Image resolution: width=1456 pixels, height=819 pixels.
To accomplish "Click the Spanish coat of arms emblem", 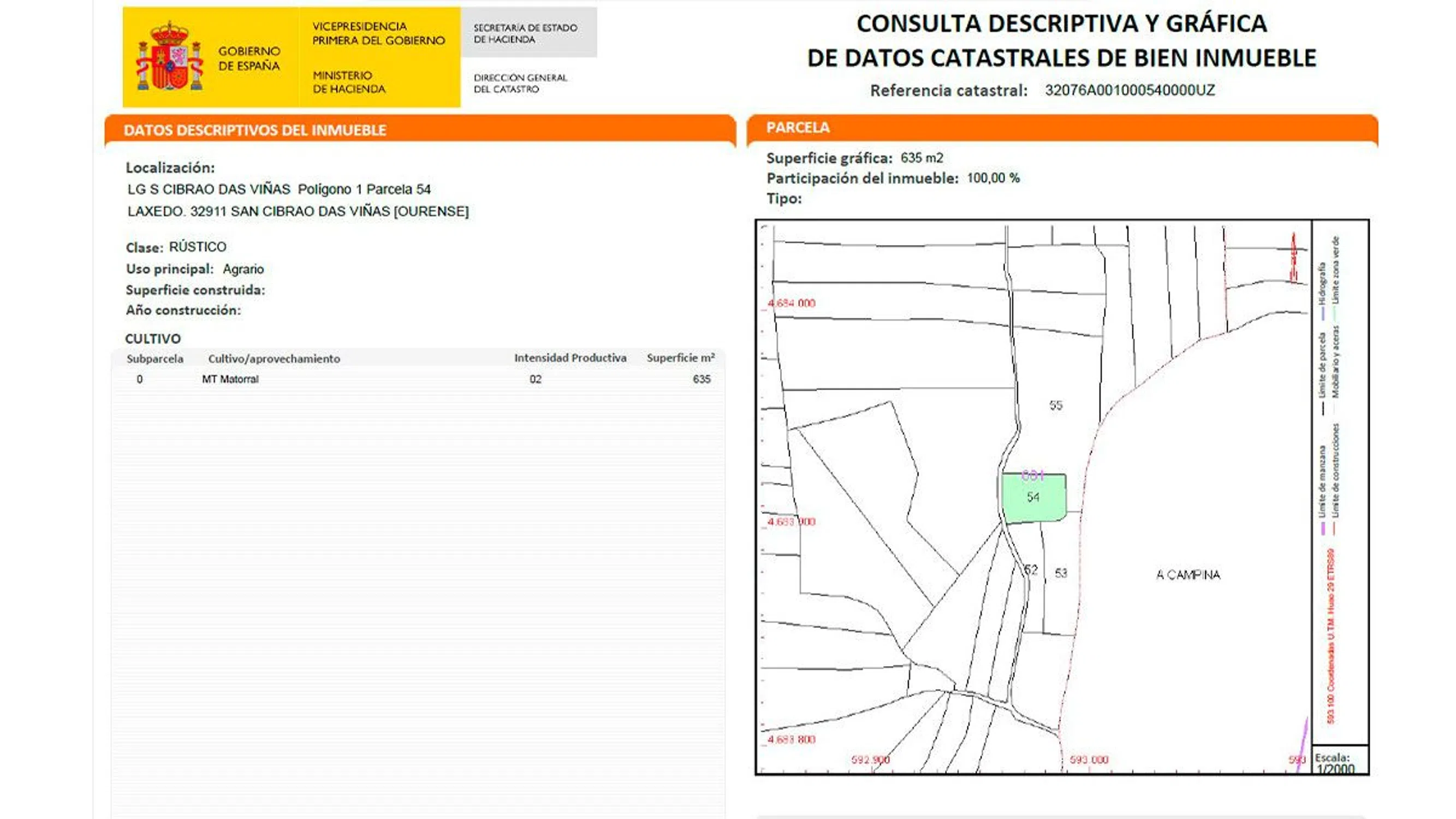I will 170,57.
